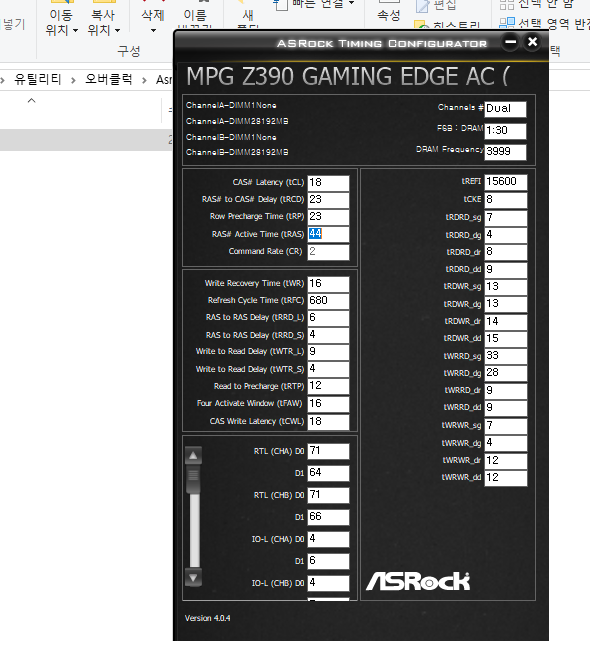Click the 선택 영역 반전 option in Explorer ribbon
Image resolution: width=590 pixels, height=664 pixels.
545,23
